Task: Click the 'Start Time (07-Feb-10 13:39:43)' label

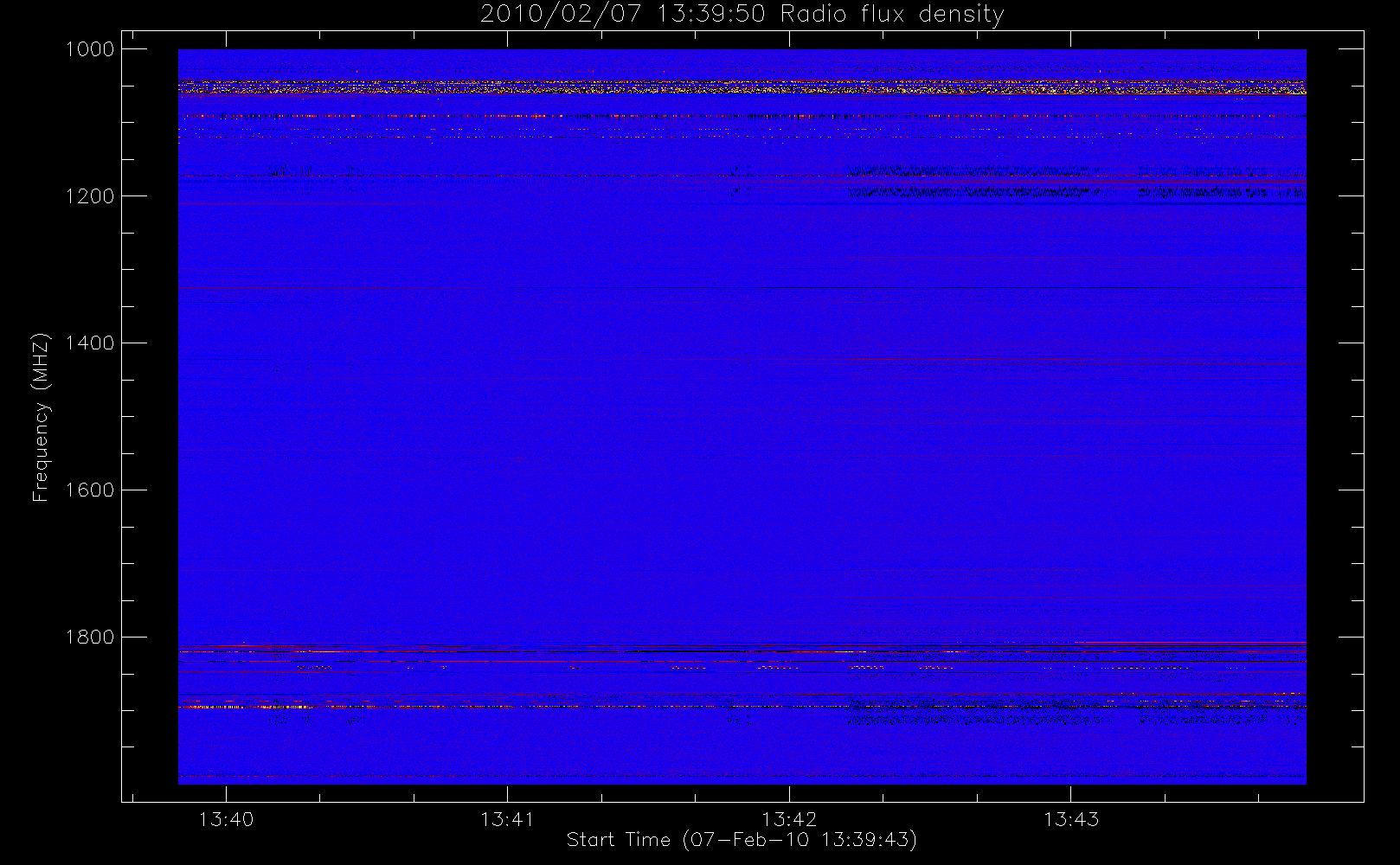Action: 742,839
